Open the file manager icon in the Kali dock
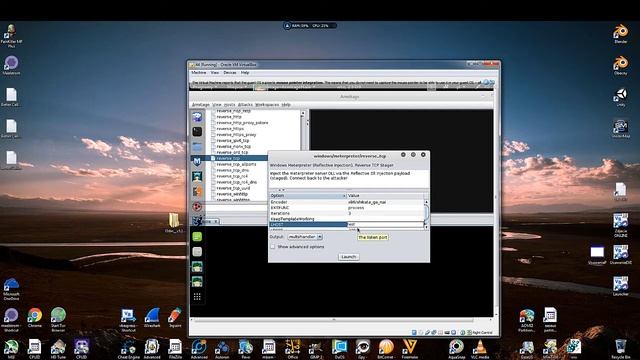The width and height of the screenshot is (640, 360). point(197,147)
